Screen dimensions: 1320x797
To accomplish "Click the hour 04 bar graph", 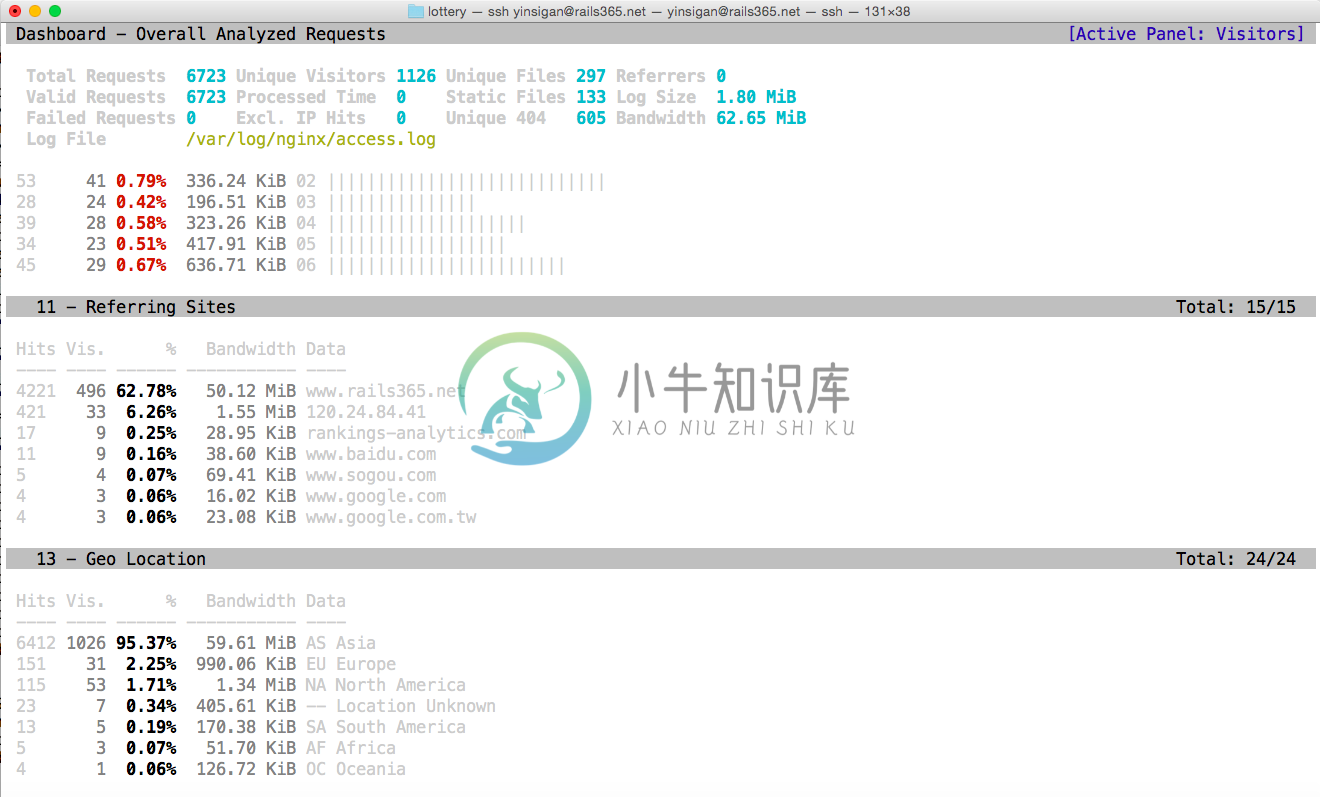I will pyautogui.click(x=426, y=223).
